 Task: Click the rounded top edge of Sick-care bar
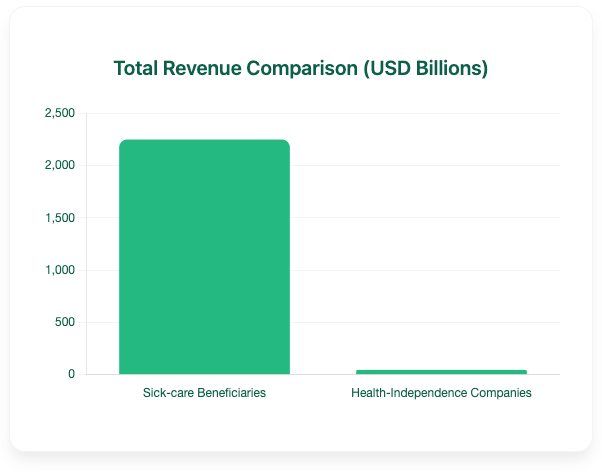coord(204,141)
